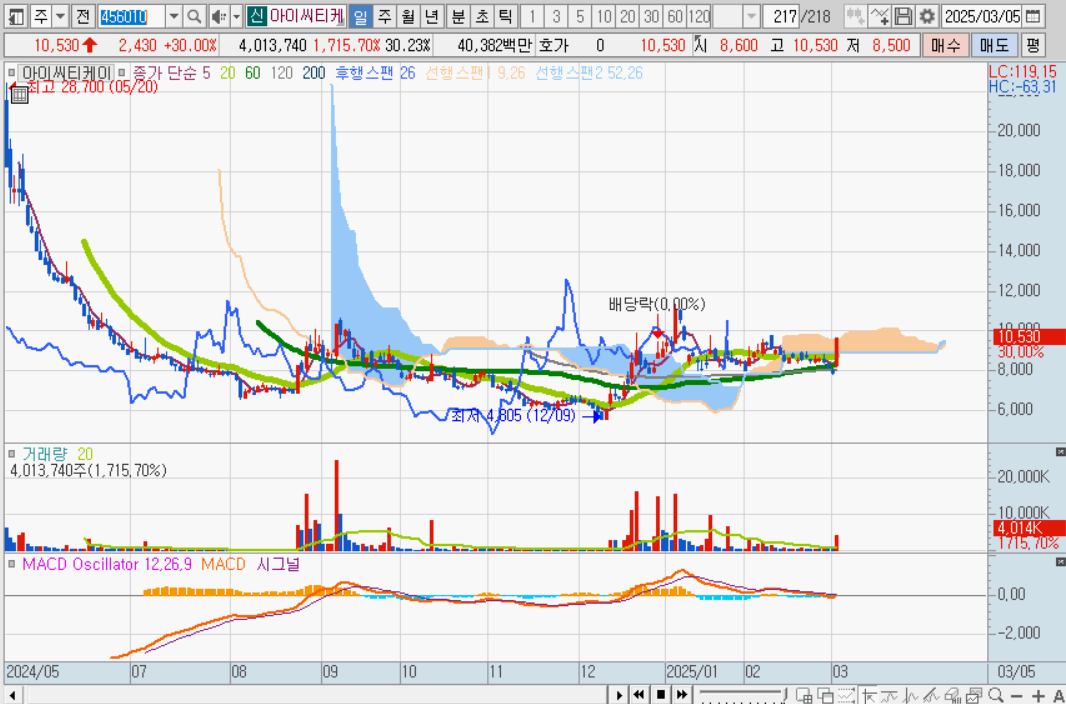Click the 평 button
The width and height of the screenshot is (1066, 704).
click(x=1033, y=46)
